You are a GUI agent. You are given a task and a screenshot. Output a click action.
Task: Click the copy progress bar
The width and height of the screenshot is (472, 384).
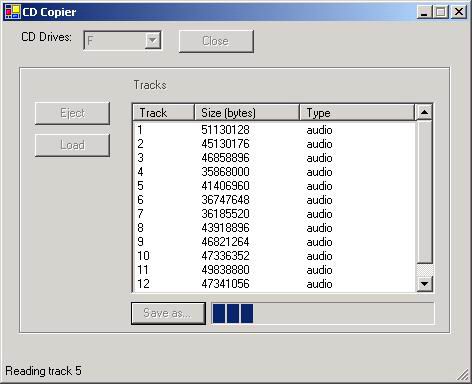pyautogui.click(x=323, y=313)
